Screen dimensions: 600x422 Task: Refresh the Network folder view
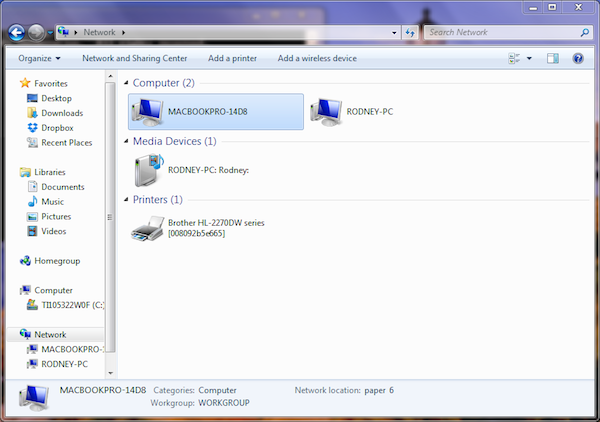410,33
